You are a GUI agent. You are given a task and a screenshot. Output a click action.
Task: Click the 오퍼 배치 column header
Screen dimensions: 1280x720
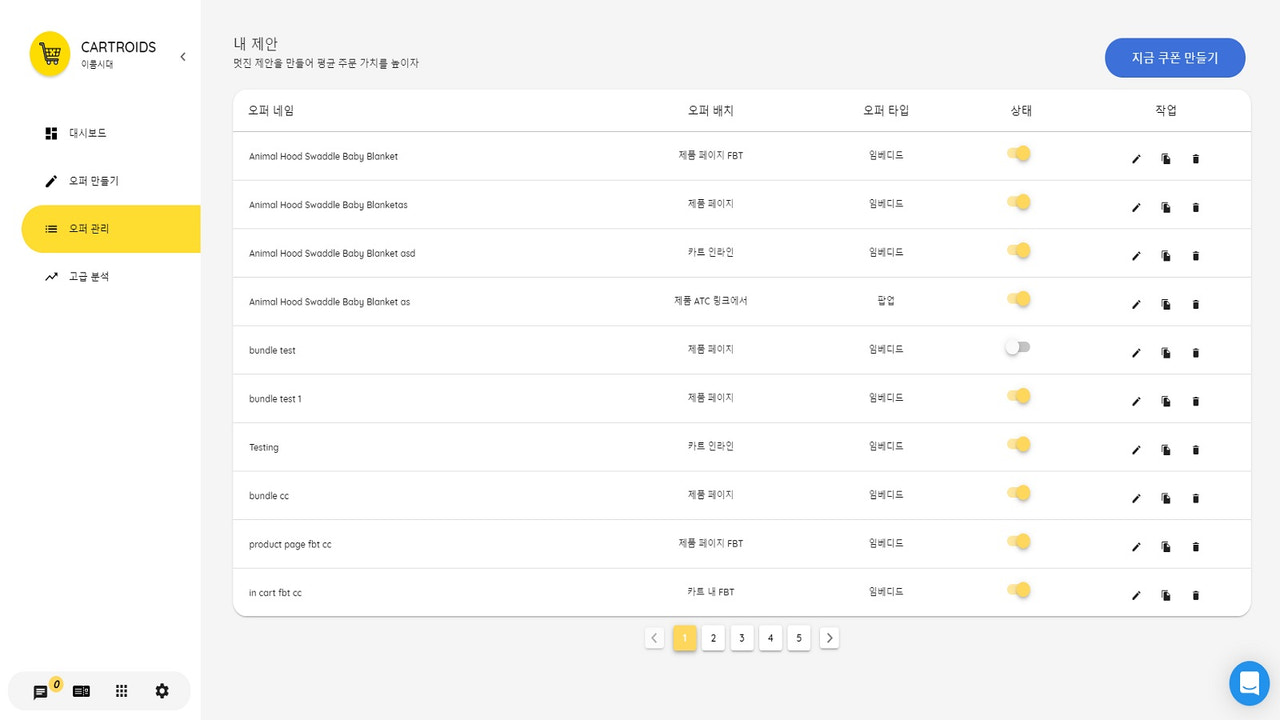click(711, 111)
